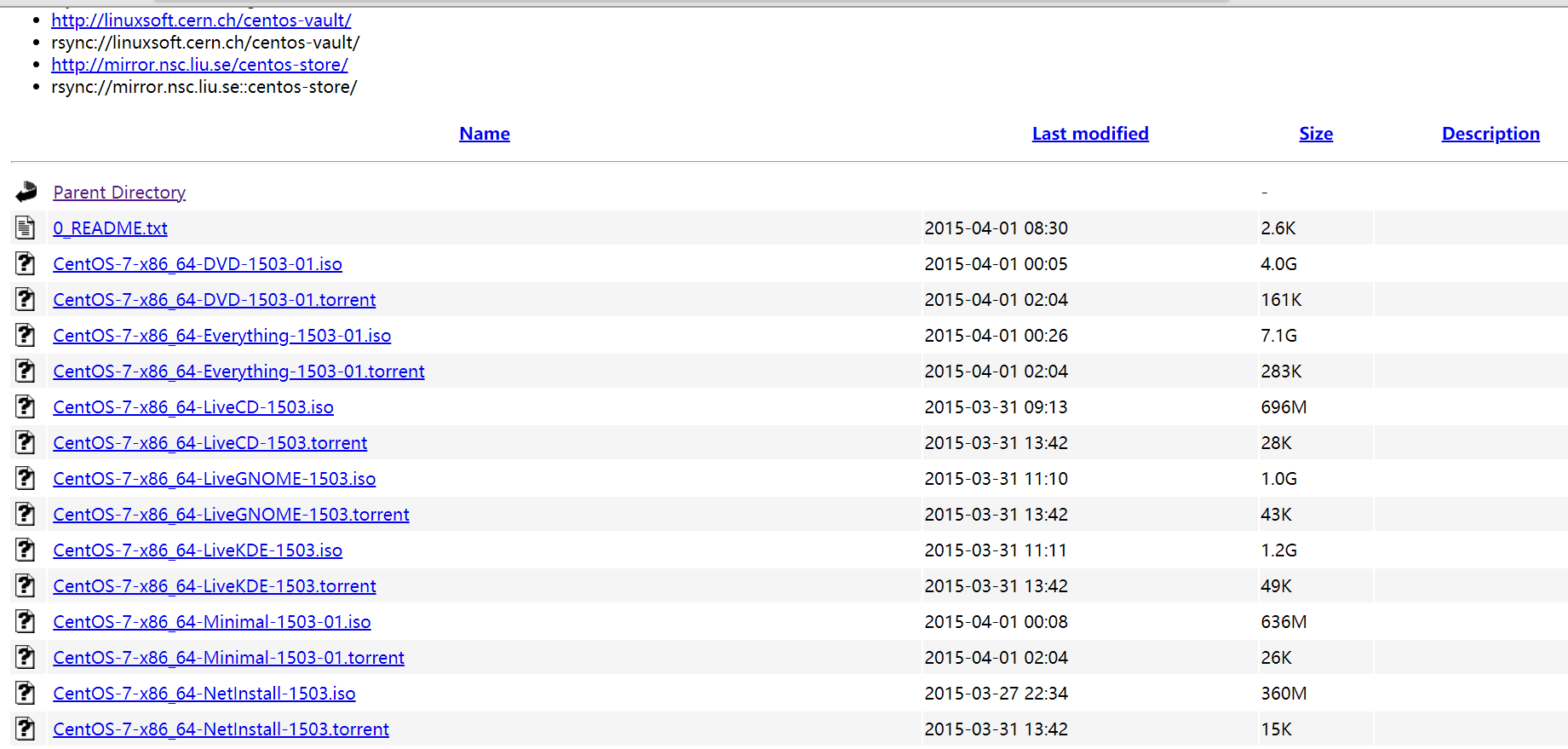Viewport: 1568px width, 749px height.
Task: Click the 1.0G size of the LiveGNOME iso
Action: (x=1278, y=479)
